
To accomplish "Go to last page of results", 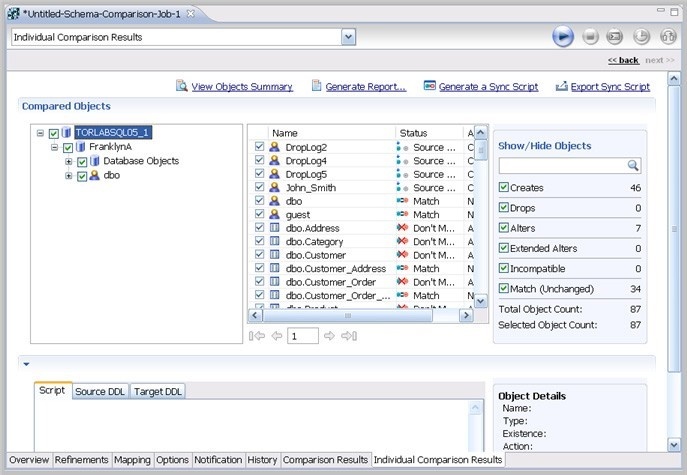I will click(349, 336).
